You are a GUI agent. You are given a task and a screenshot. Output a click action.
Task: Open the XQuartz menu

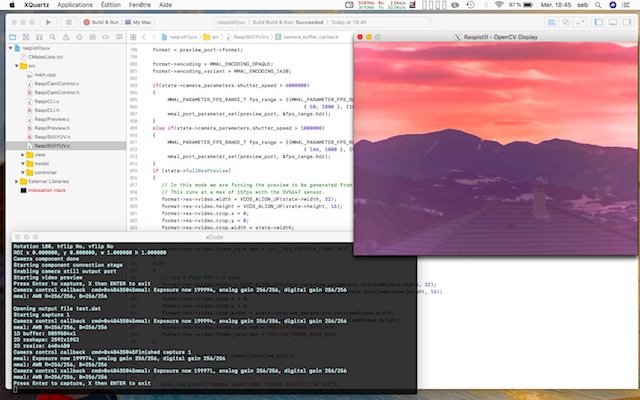click(x=36, y=5)
